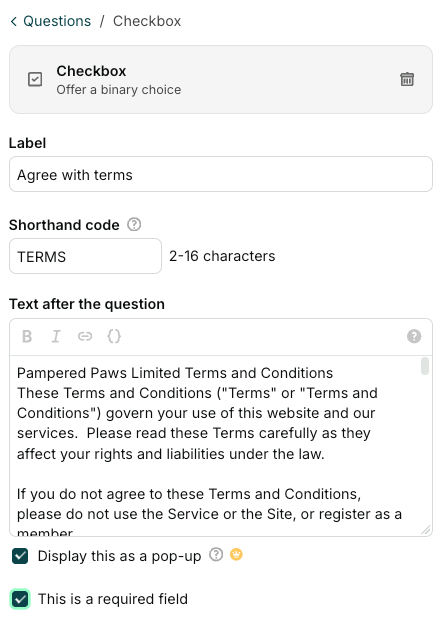Image resolution: width=441 pixels, height=633 pixels.
Task: Click the Checkbox breadcrumb item
Action: tap(147, 21)
